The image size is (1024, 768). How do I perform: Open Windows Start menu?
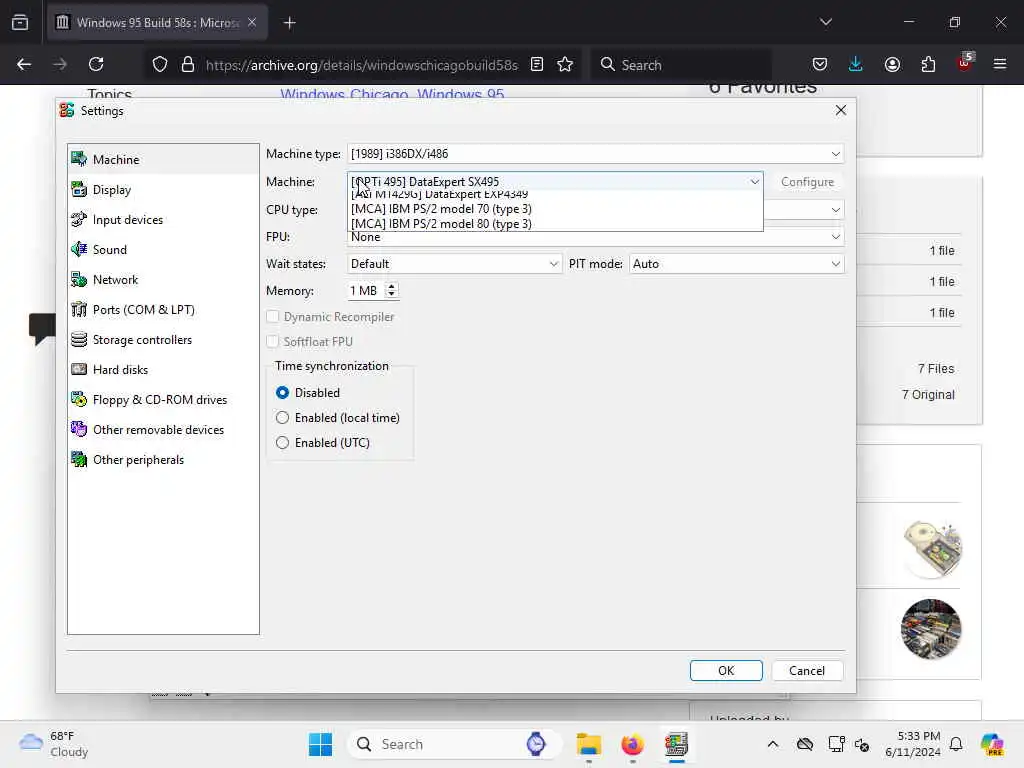point(320,744)
